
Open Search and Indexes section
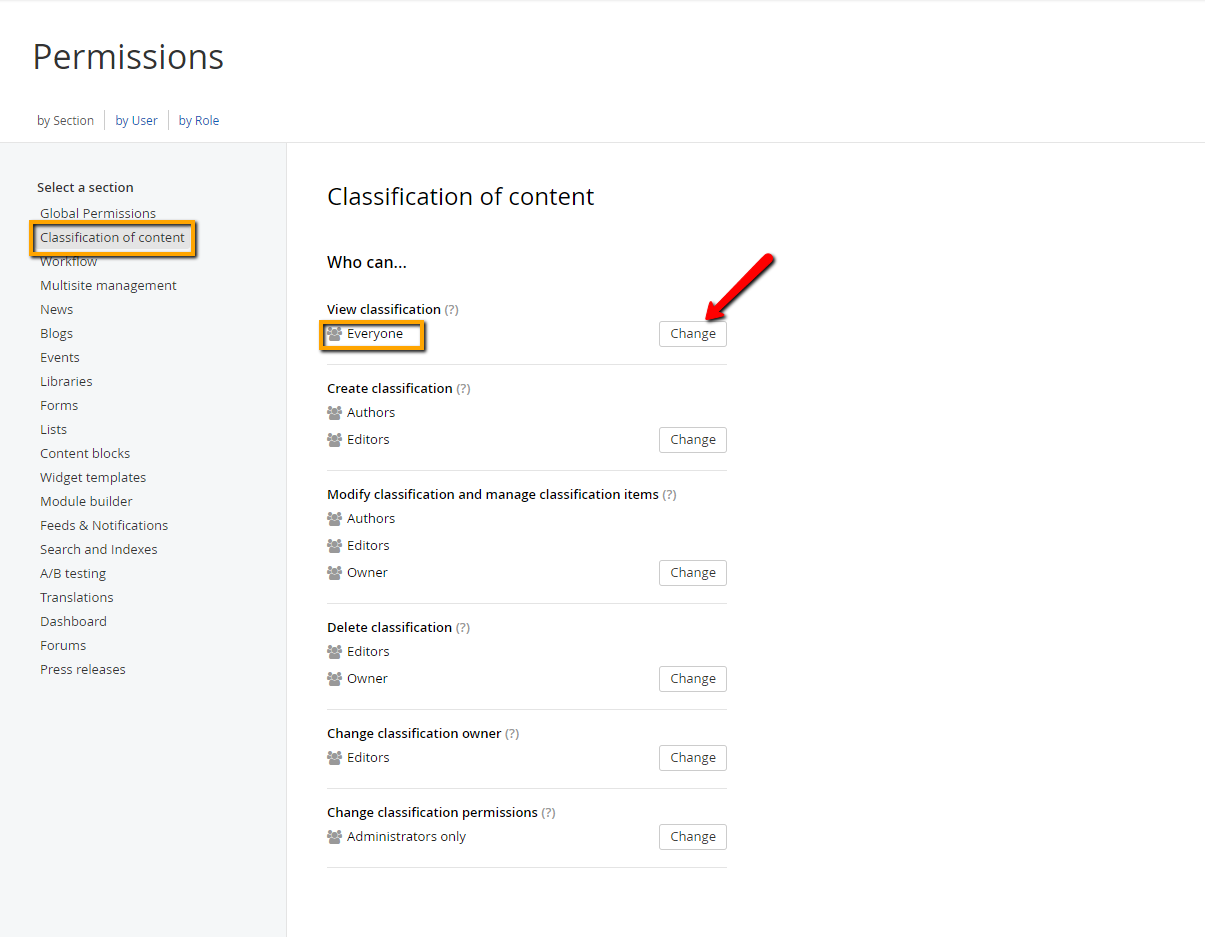[x=99, y=550]
